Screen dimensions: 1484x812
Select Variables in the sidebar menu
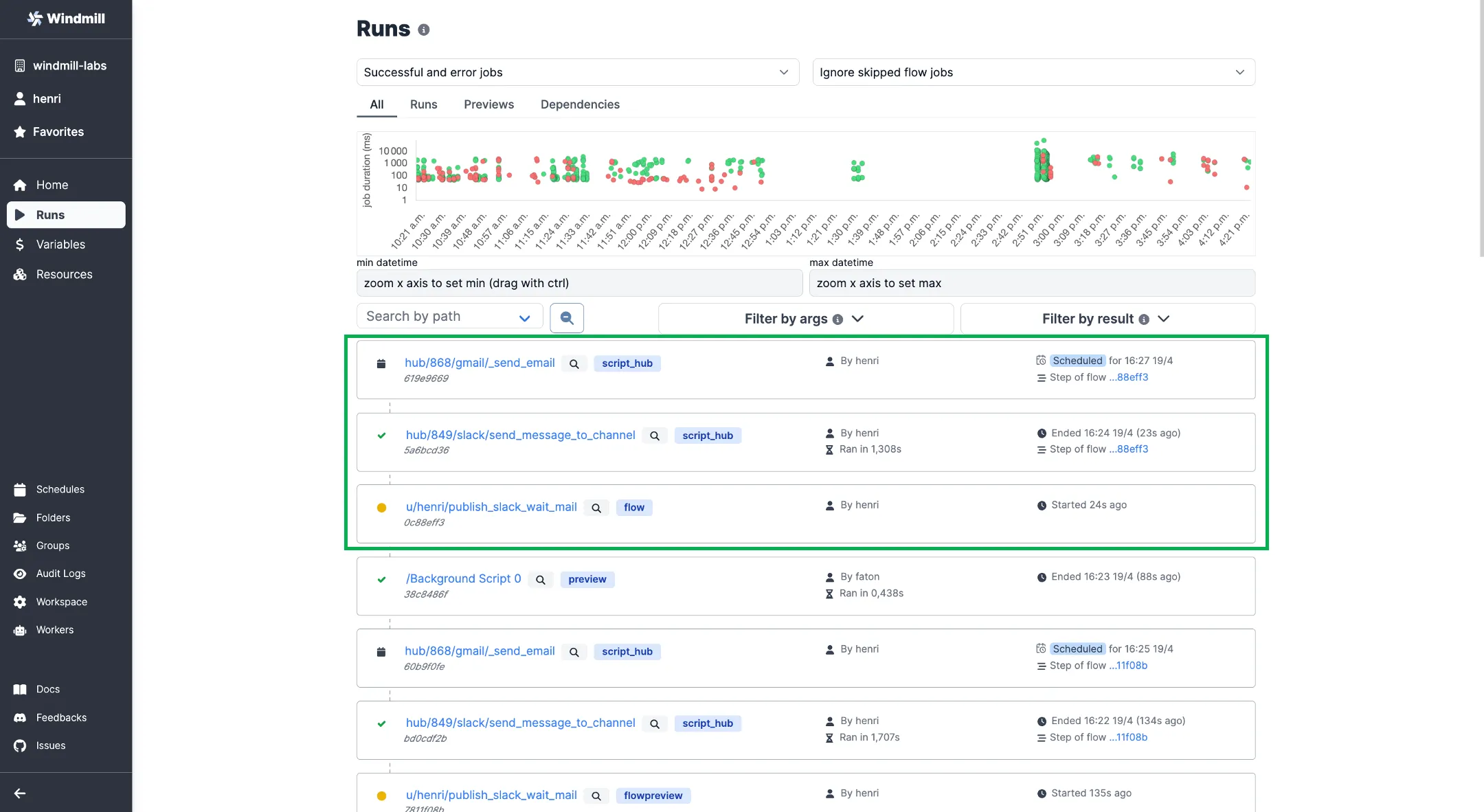coord(60,245)
